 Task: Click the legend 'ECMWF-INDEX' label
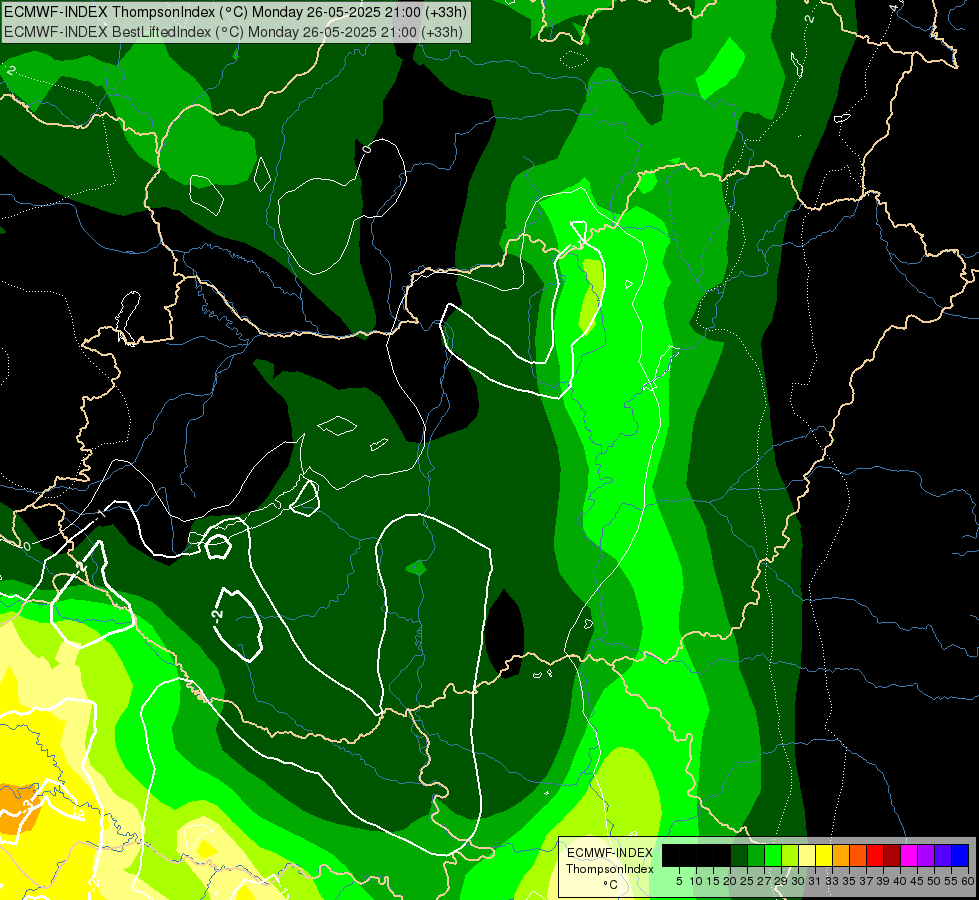(x=609, y=853)
